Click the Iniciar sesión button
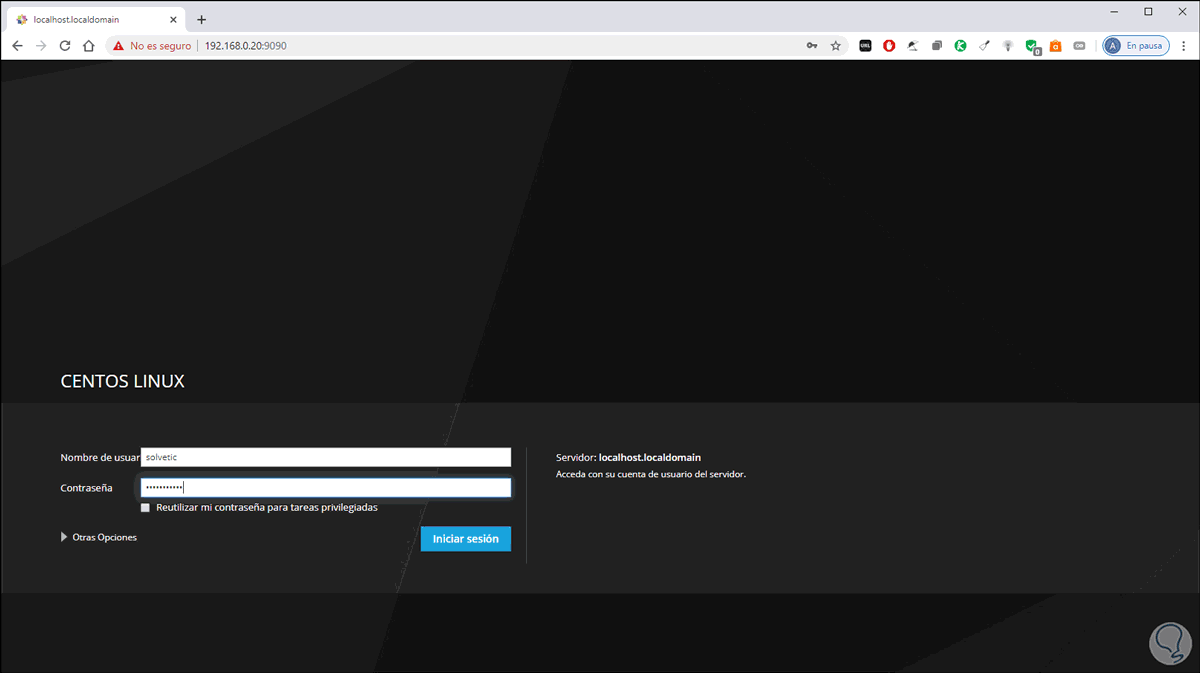This screenshot has height=673, width=1200. 466,538
